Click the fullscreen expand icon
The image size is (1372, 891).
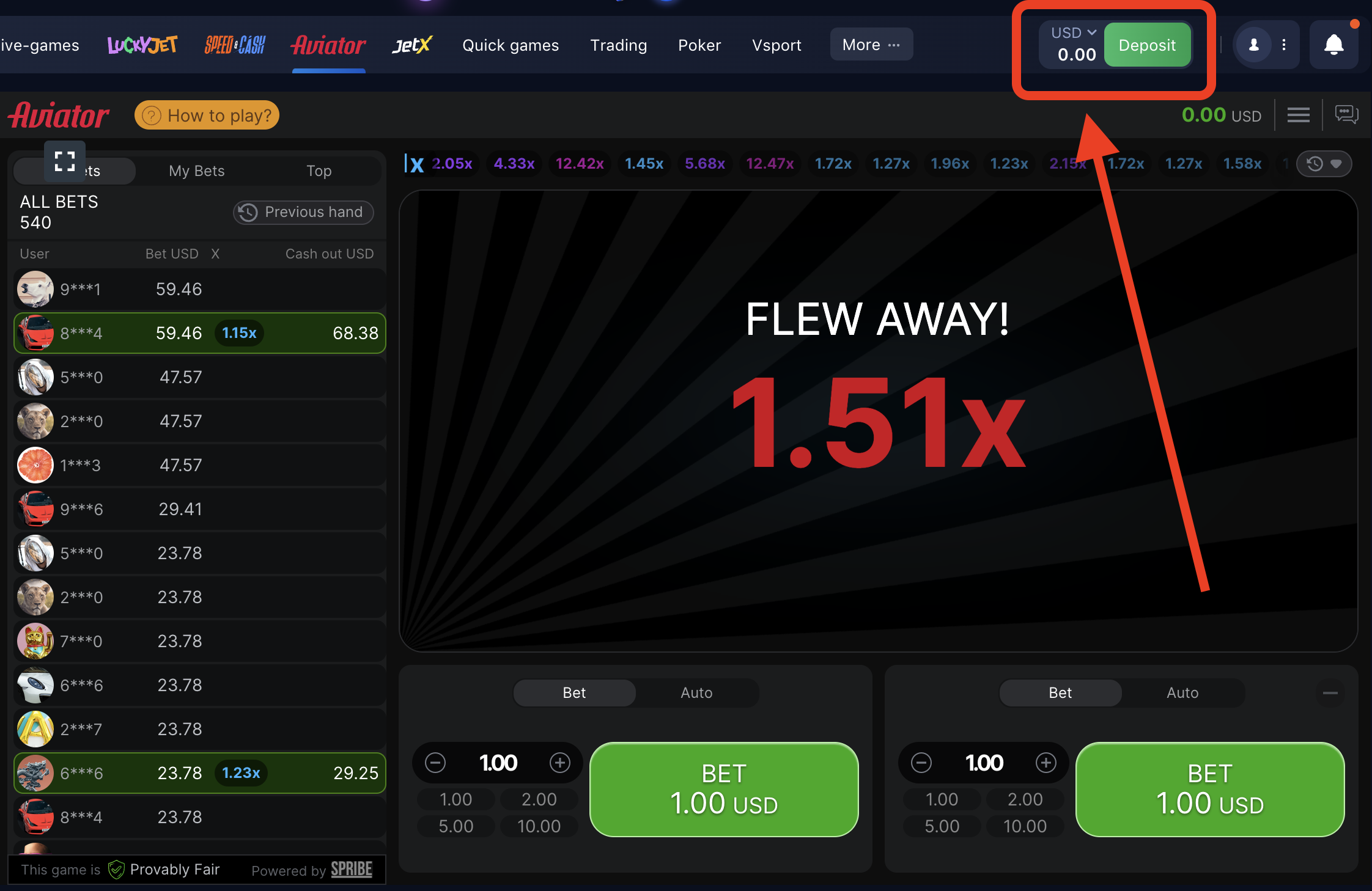(65, 161)
